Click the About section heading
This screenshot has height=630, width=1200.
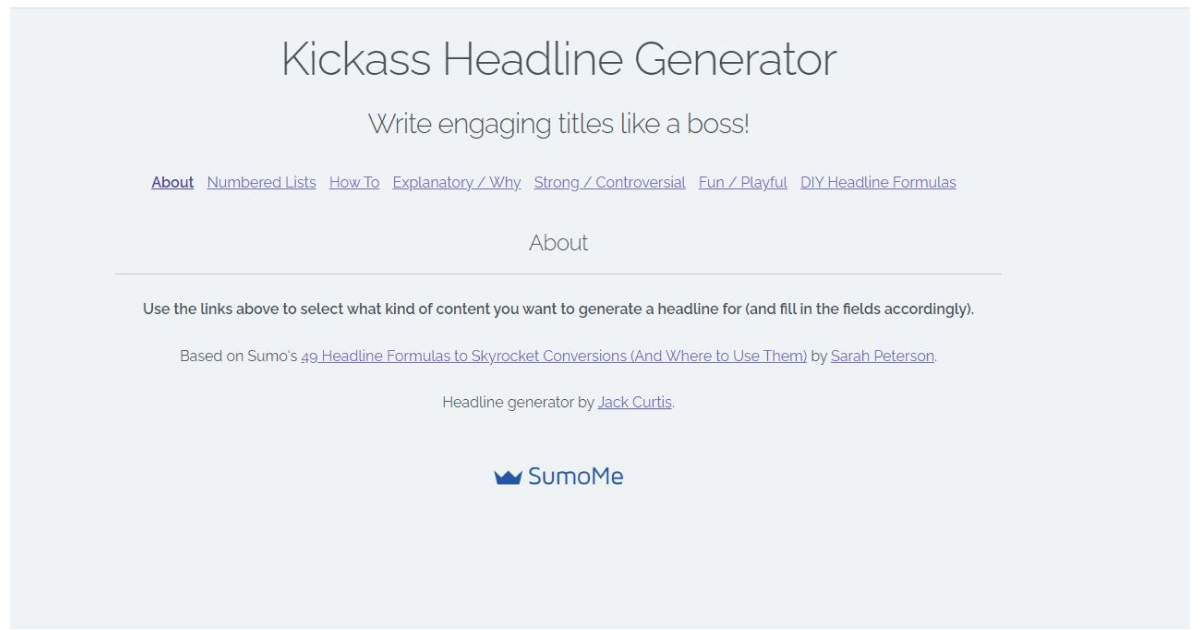(560, 241)
